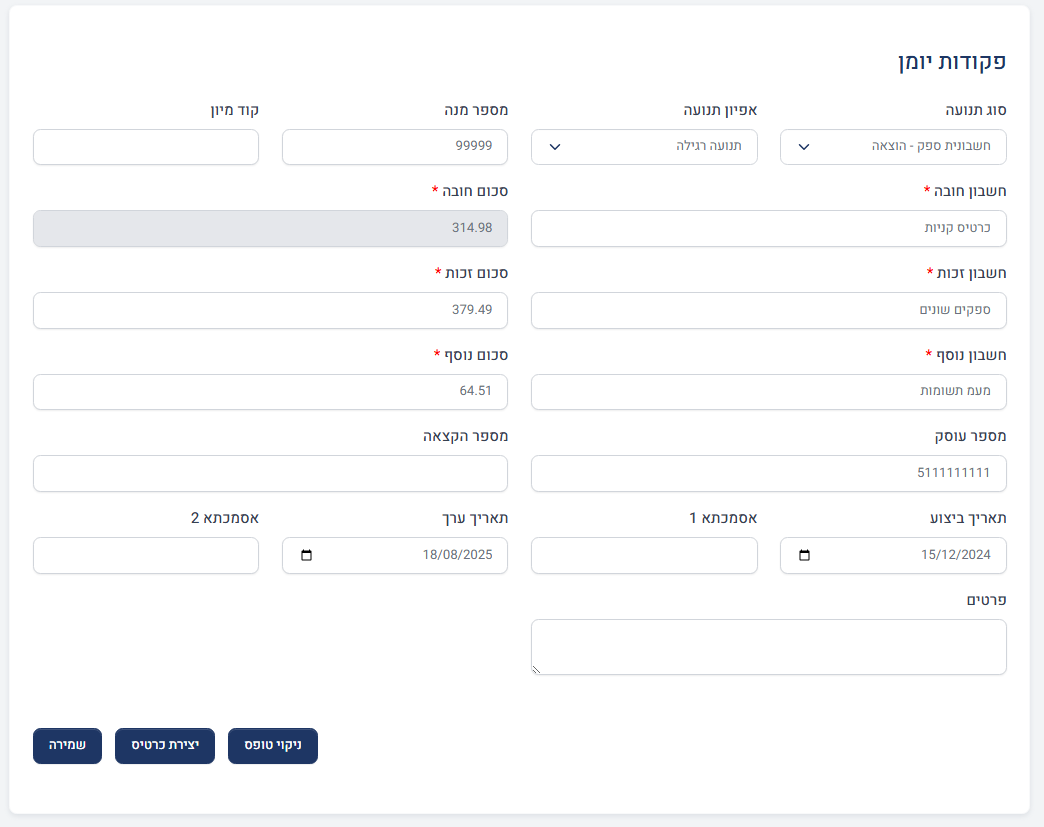Open calendar picker for תאריך ערך
The width and height of the screenshot is (1044, 827).
pyautogui.click(x=306, y=556)
